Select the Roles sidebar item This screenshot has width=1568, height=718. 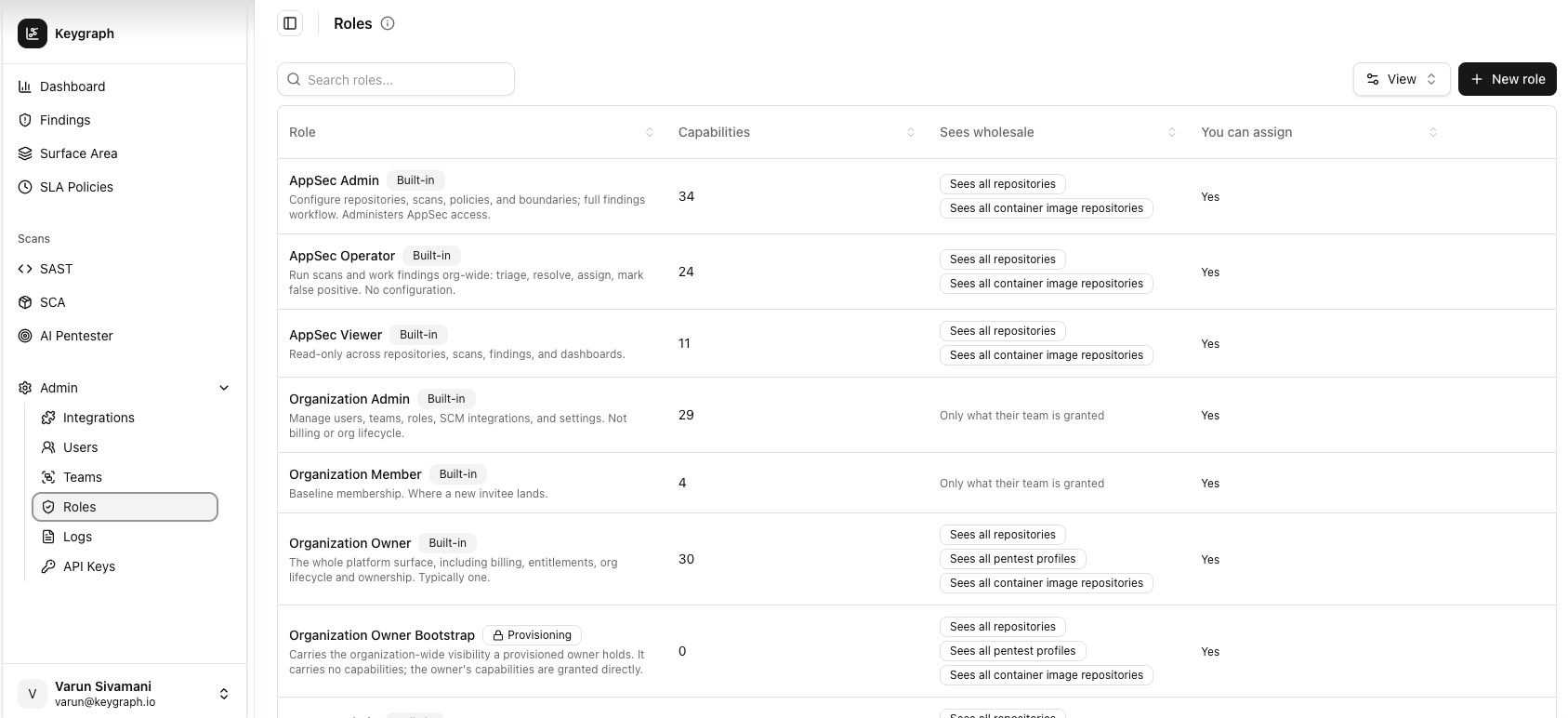(x=125, y=507)
